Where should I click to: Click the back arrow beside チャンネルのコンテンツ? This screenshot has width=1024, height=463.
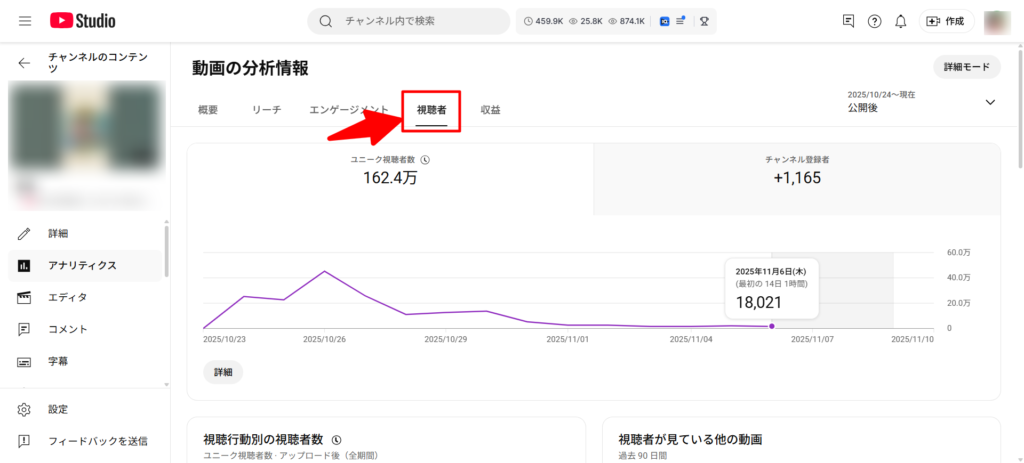pyautogui.click(x=25, y=63)
